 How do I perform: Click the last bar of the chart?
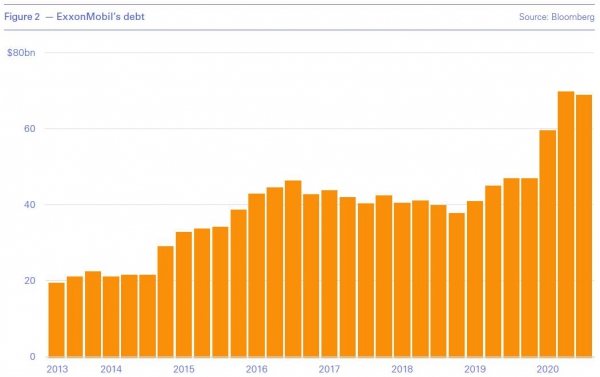(x=584, y=226)
